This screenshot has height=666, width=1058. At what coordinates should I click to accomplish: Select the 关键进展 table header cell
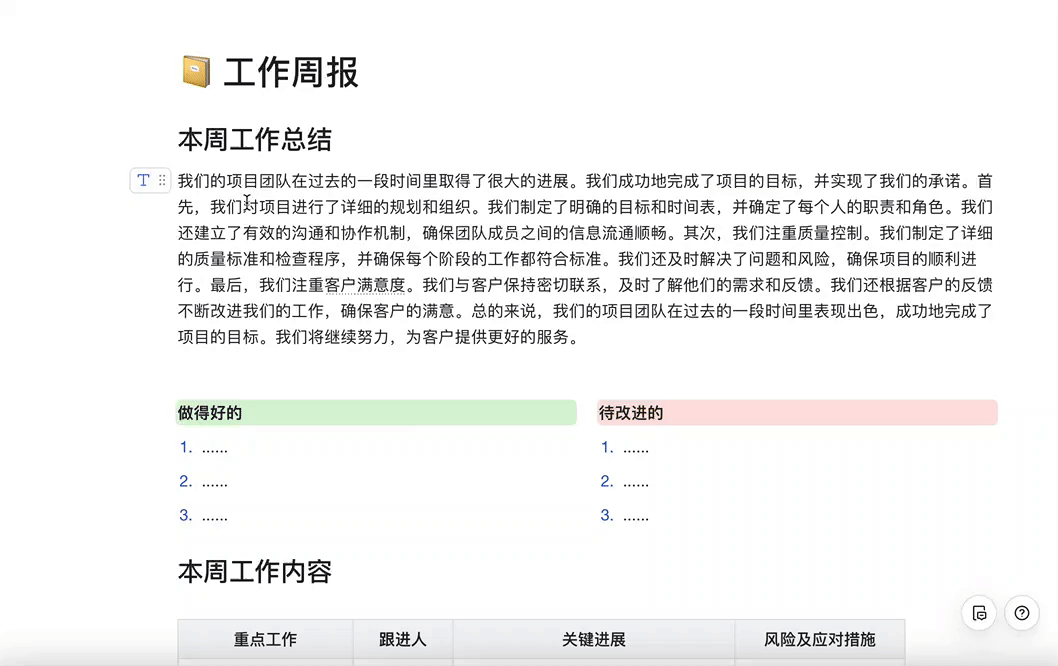tap(594, 639)
